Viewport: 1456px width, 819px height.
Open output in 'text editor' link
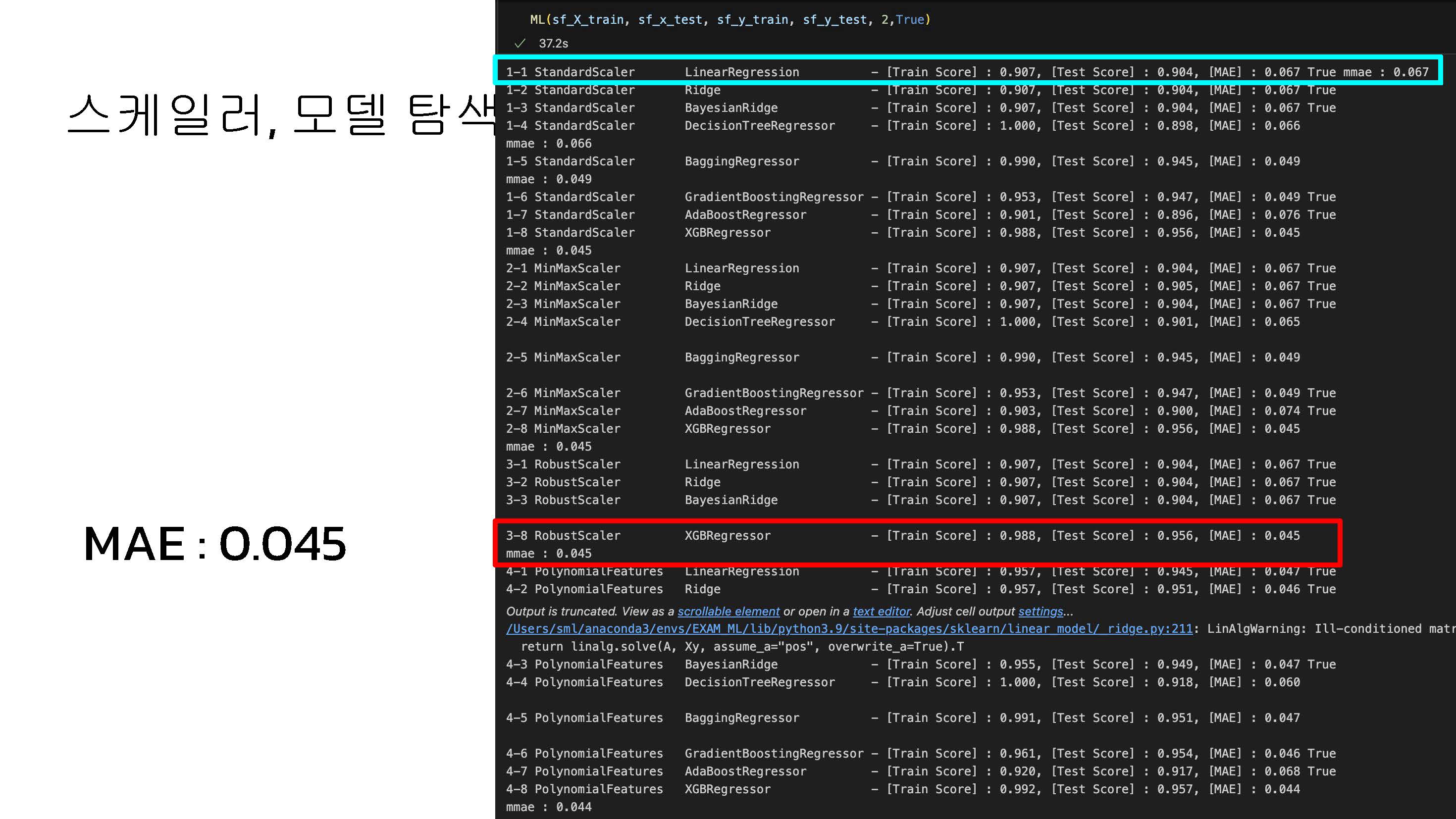[x=881, y=611]
